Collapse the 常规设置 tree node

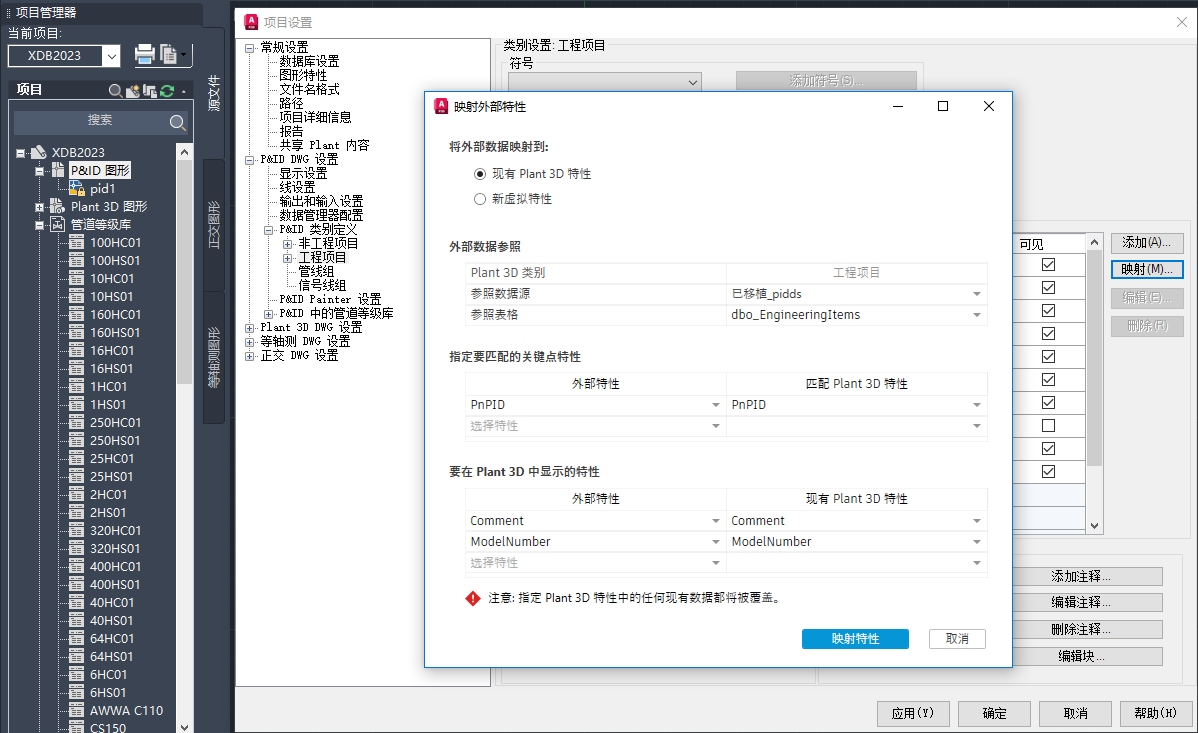point(249,47)
